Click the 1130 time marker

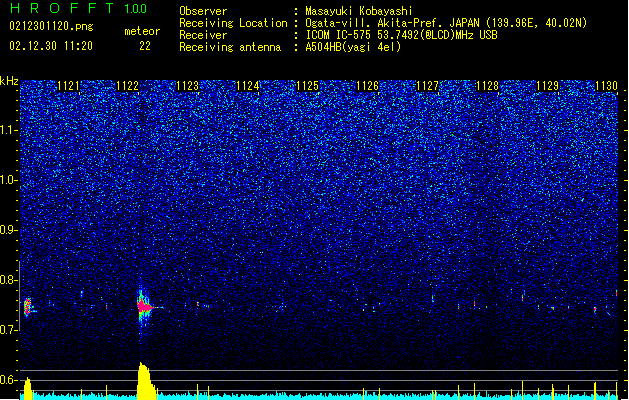pyautogui.click(x=607, y=86)
